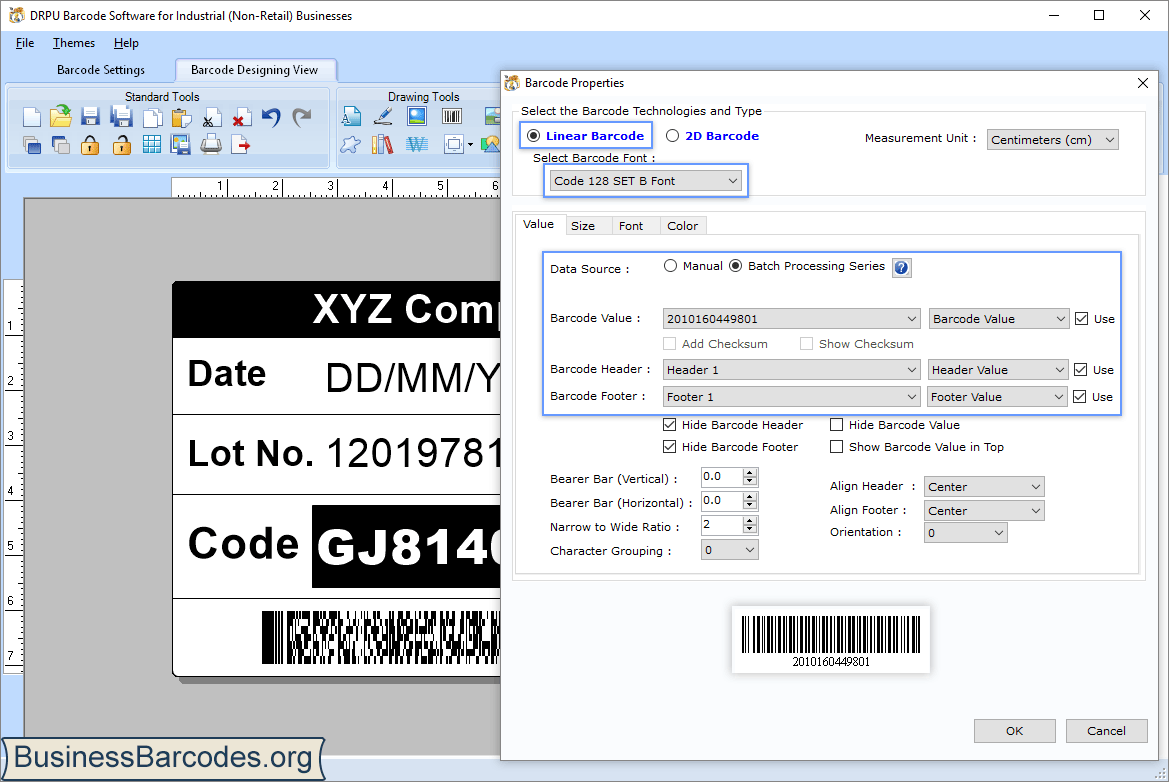Screen dimensions: 1169x782
Task: Select the Signature pen tool
Action: 383,116
